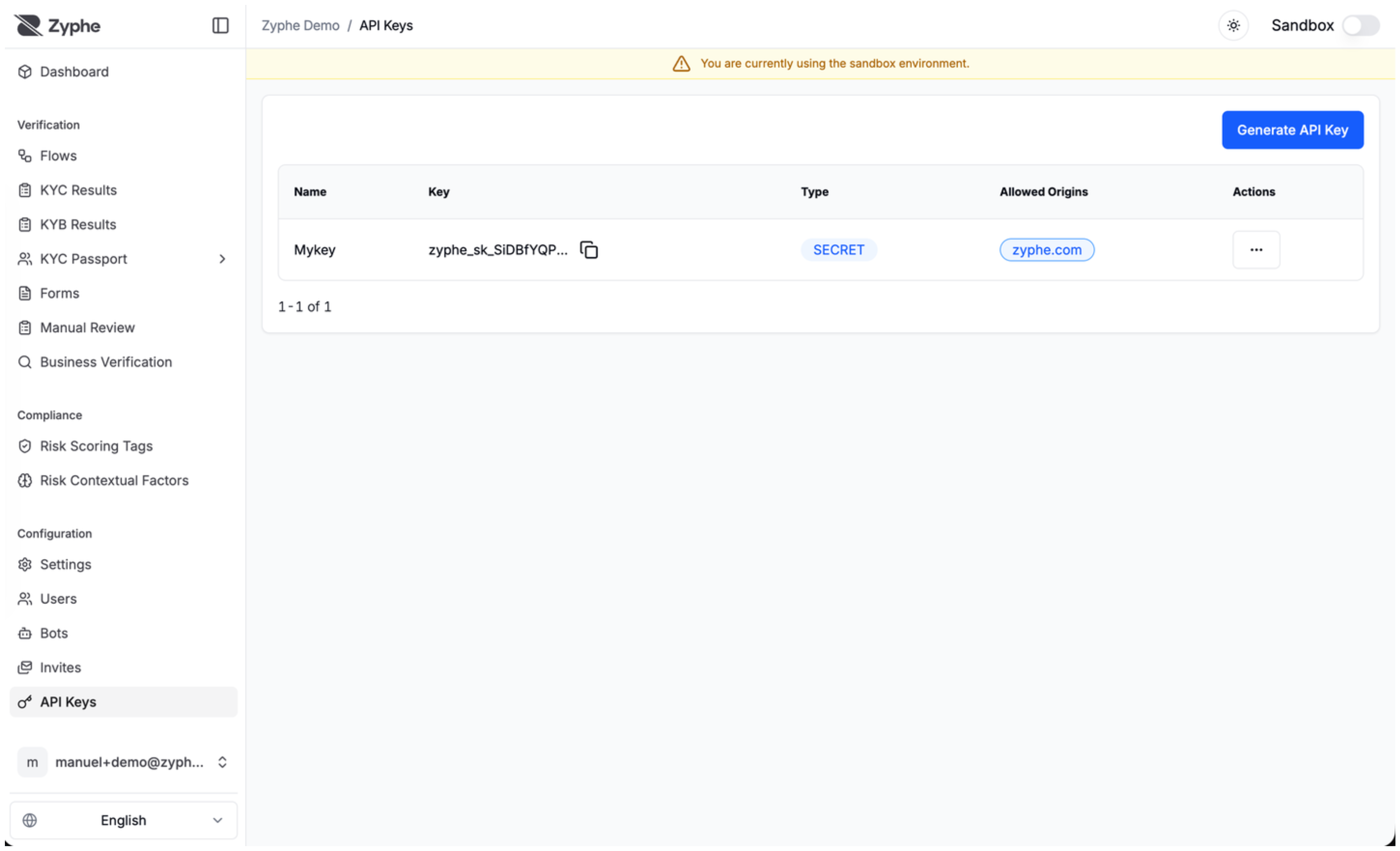Click the Dashboard cube icon

(24, 72)
